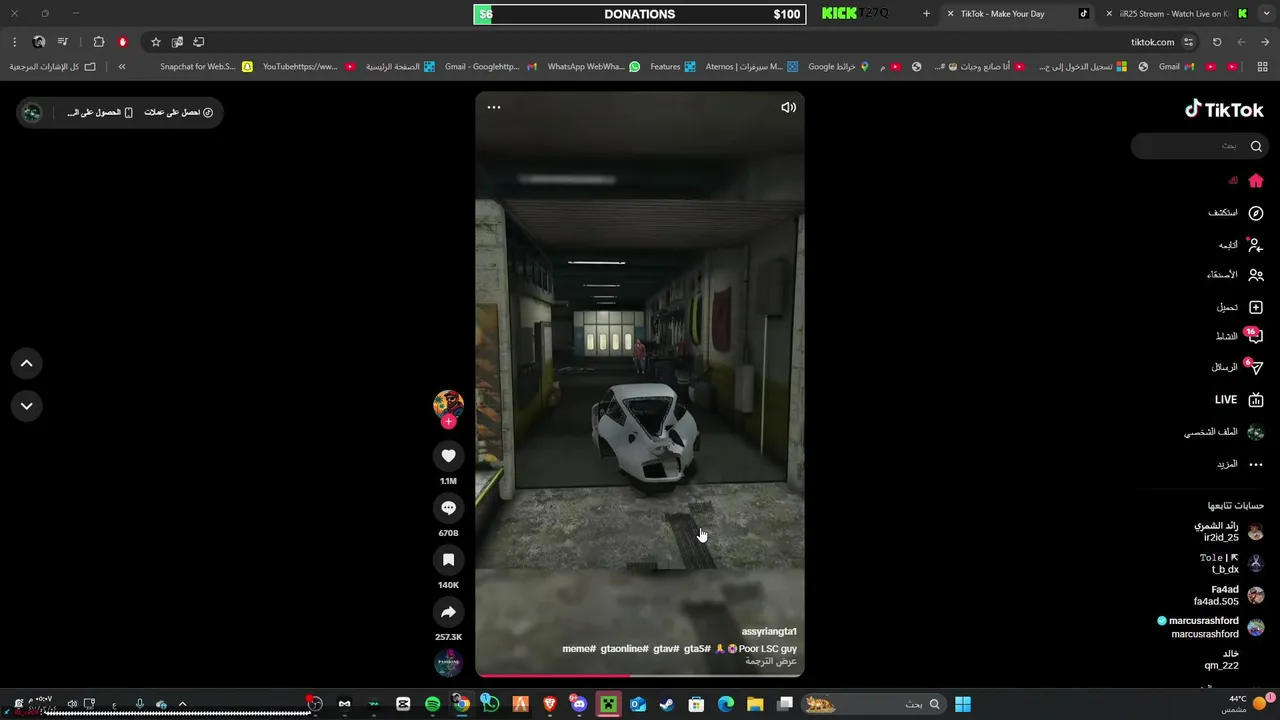Reload the page

(1217, 42)
